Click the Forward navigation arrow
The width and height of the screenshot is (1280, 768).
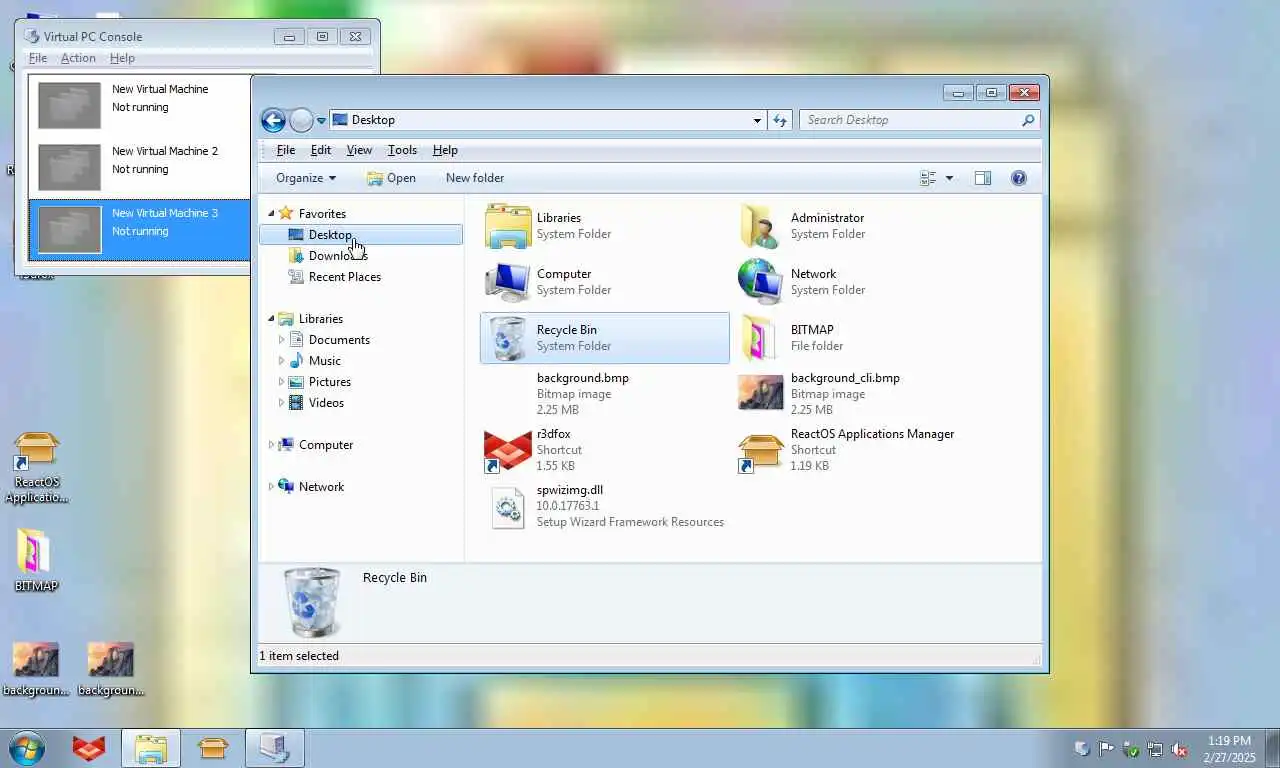[302, 120]
